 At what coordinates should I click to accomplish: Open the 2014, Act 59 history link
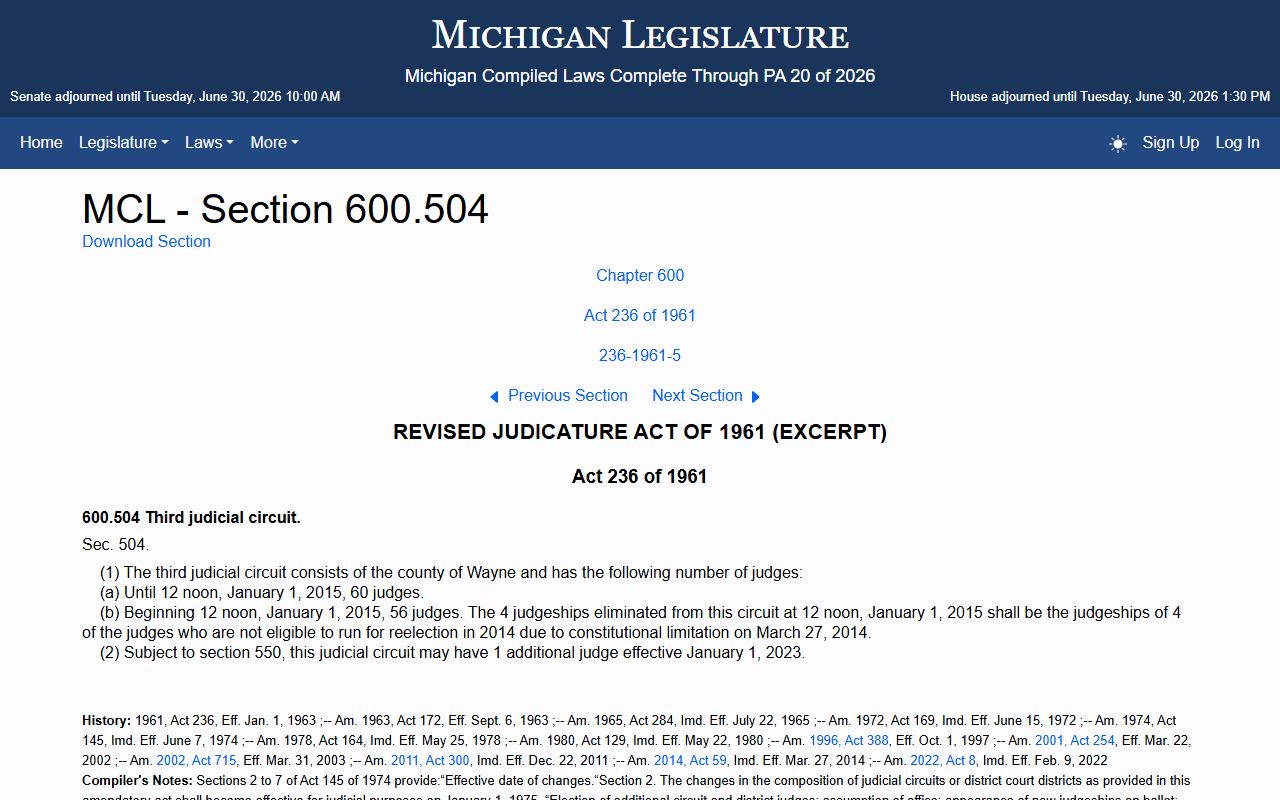pos(690,760)
